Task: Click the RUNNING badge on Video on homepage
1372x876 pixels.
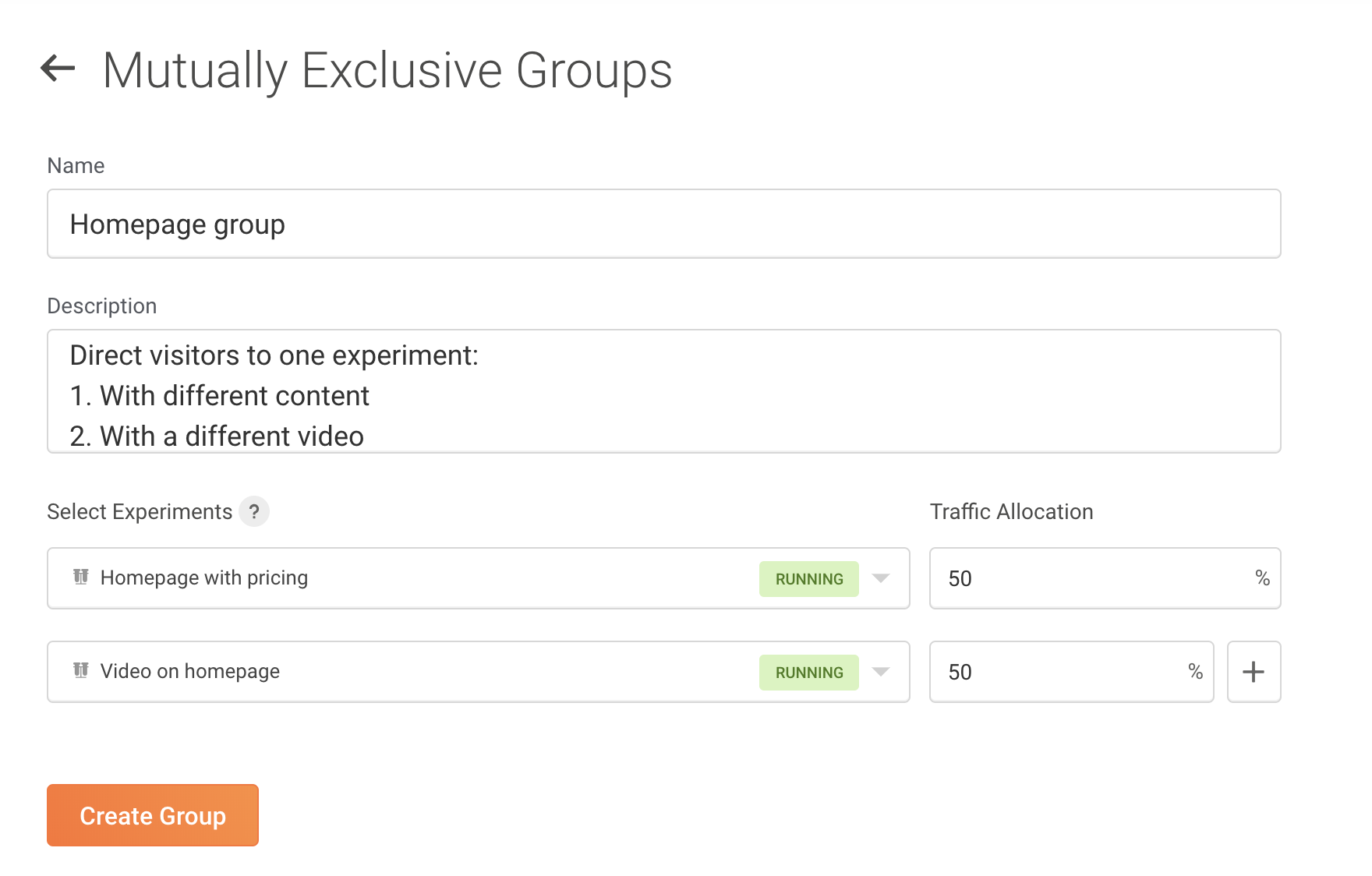Action: (808, 672)
